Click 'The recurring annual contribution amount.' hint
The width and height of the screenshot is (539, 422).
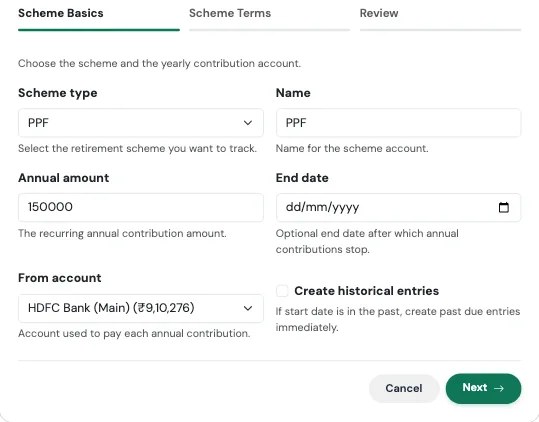tap(122, 233)
